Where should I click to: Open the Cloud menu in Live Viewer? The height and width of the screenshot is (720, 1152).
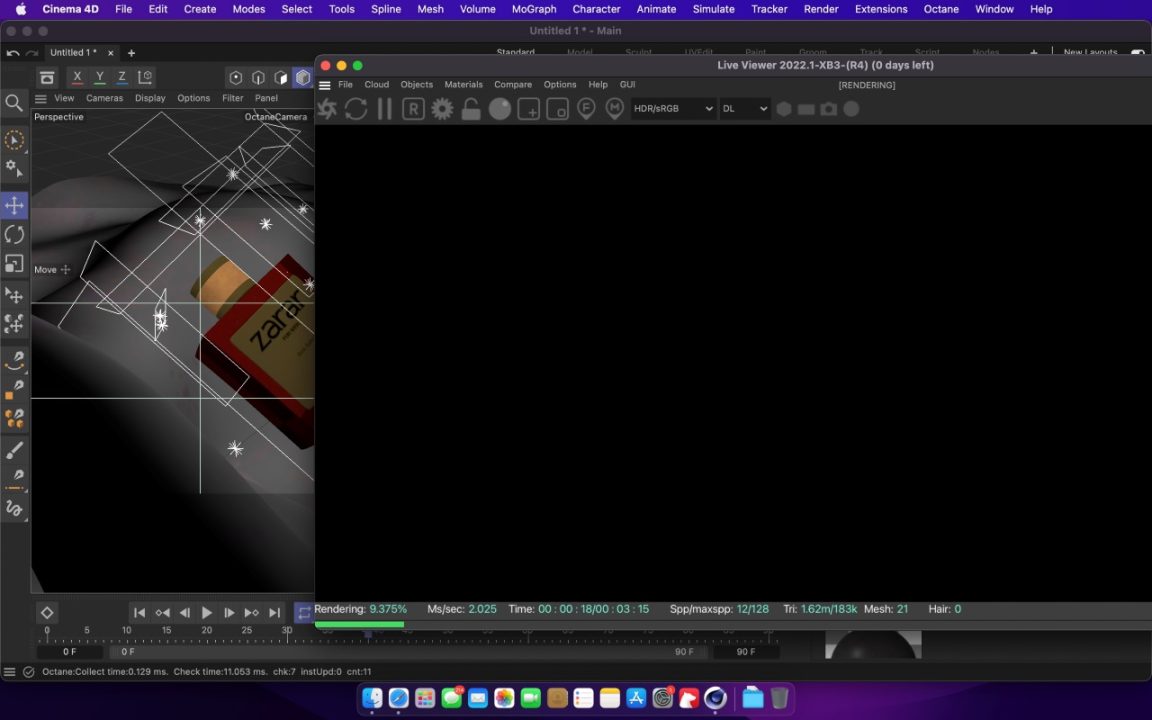tap(376, 84)
